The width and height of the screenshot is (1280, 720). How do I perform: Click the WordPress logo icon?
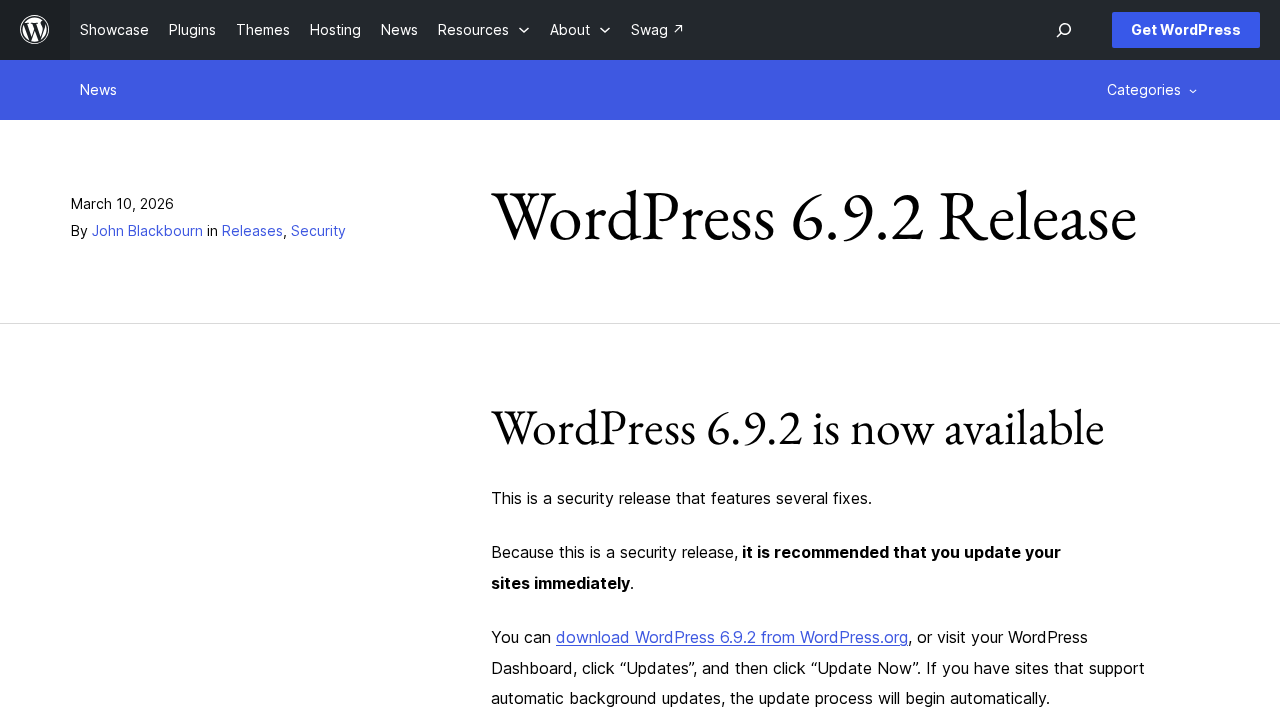[35, 30]
